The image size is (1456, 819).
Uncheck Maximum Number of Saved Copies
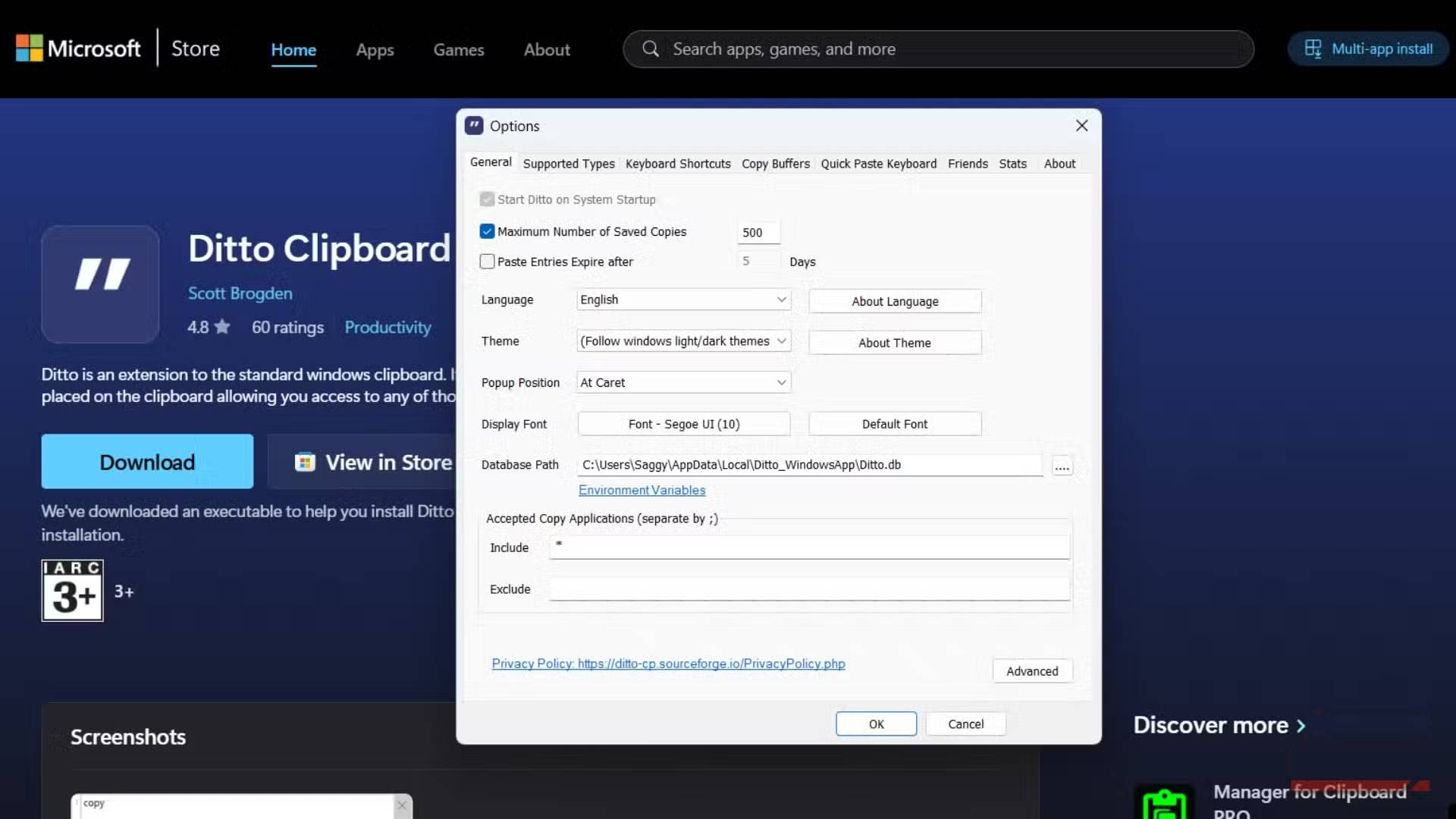click(487, 231)
